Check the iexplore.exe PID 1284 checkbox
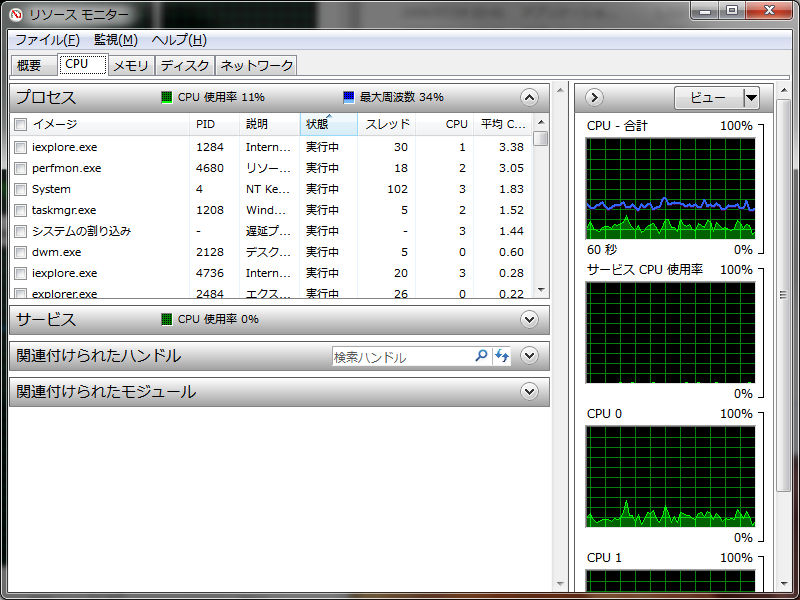This screenshot has height=600, width=800. pyautogui.click(x=20, y=147)
